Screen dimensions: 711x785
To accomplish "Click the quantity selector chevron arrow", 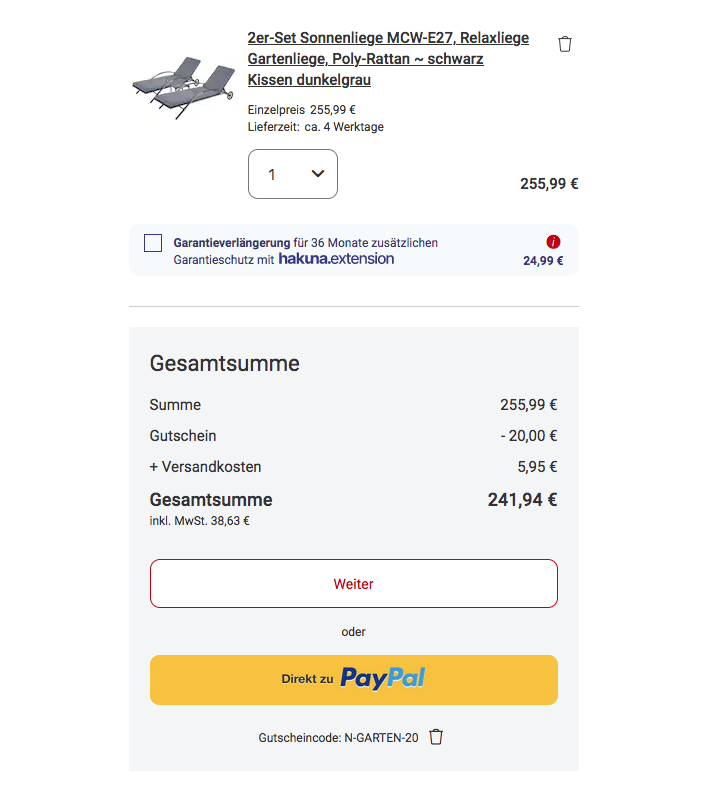I will [x=318, y=174].
